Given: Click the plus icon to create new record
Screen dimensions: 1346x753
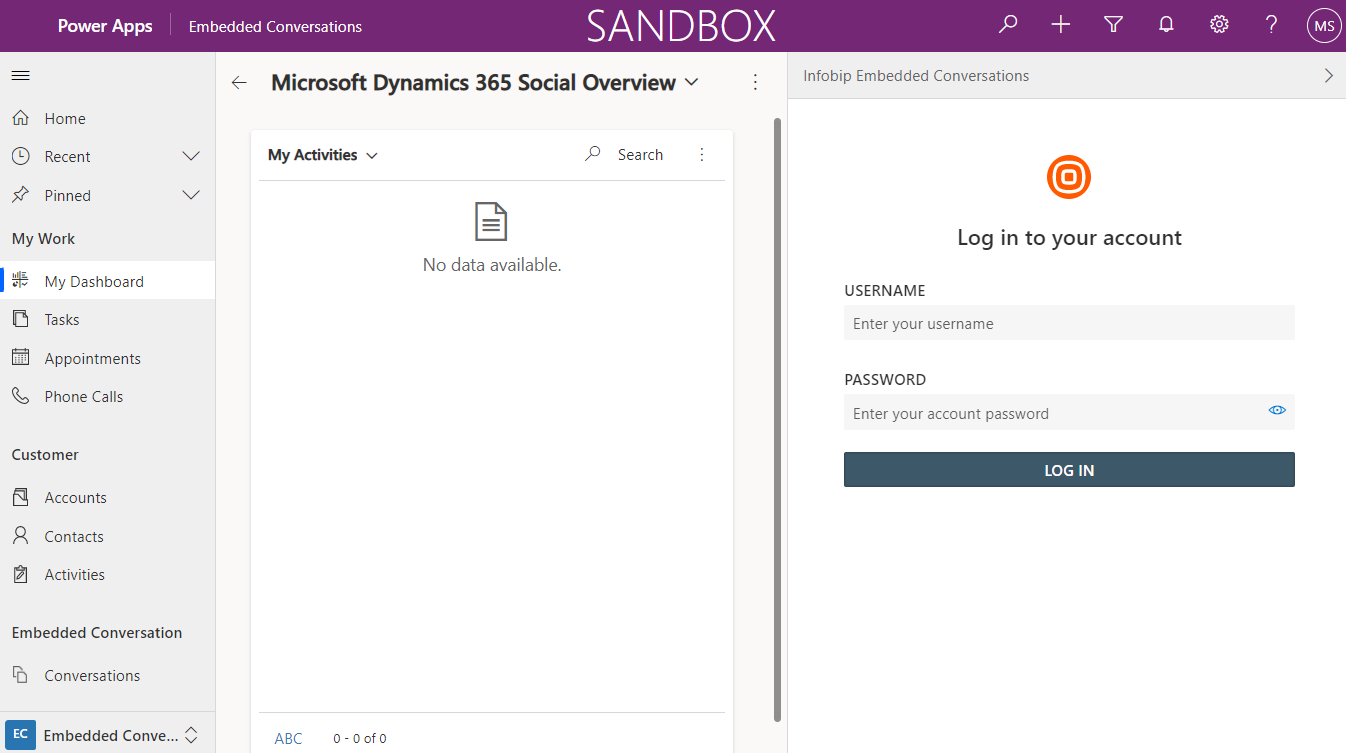Looking at the screenshot, I should click(x=1061, y=25).
